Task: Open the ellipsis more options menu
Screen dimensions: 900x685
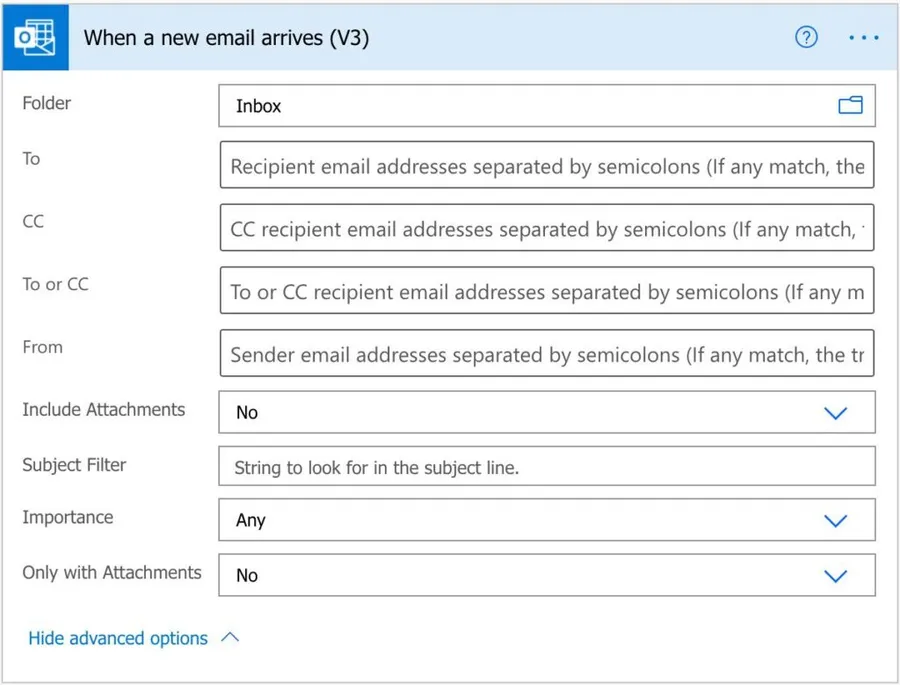Action: point(862,38)
